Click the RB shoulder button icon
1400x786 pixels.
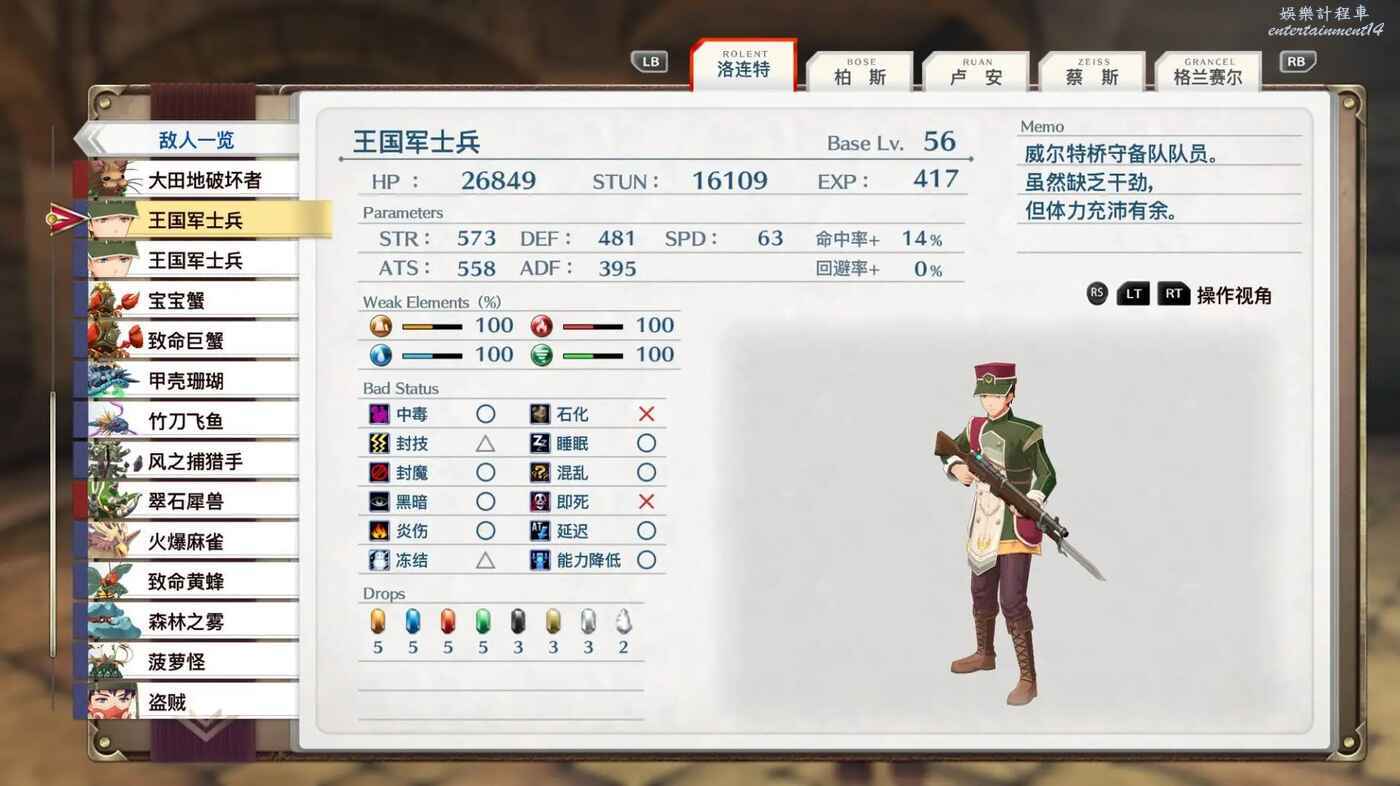(1297, 62)
